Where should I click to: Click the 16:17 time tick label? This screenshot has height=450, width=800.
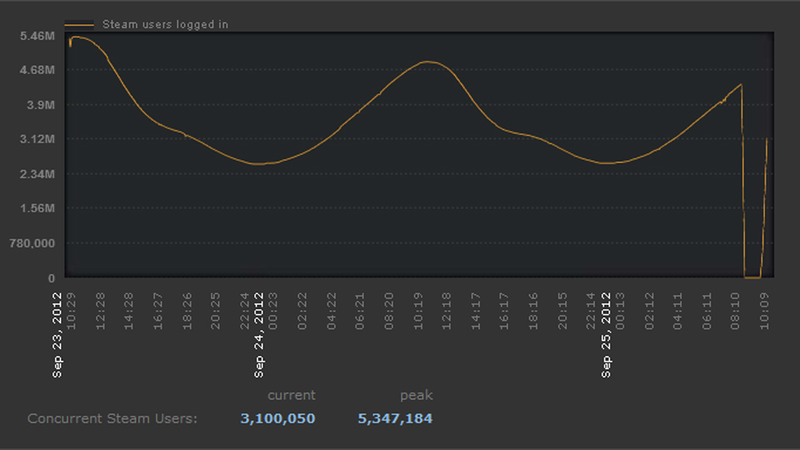[x=504, y=311]
